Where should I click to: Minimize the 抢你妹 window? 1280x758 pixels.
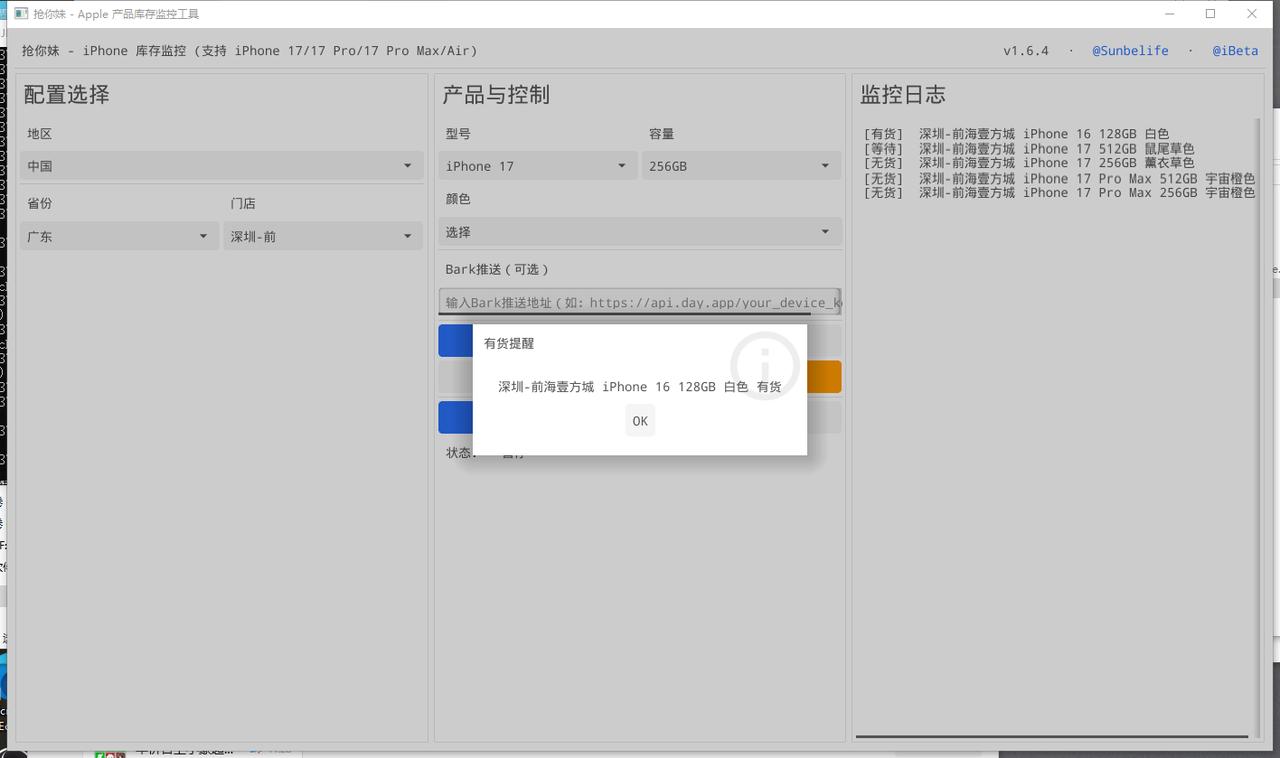(1169, 14)
